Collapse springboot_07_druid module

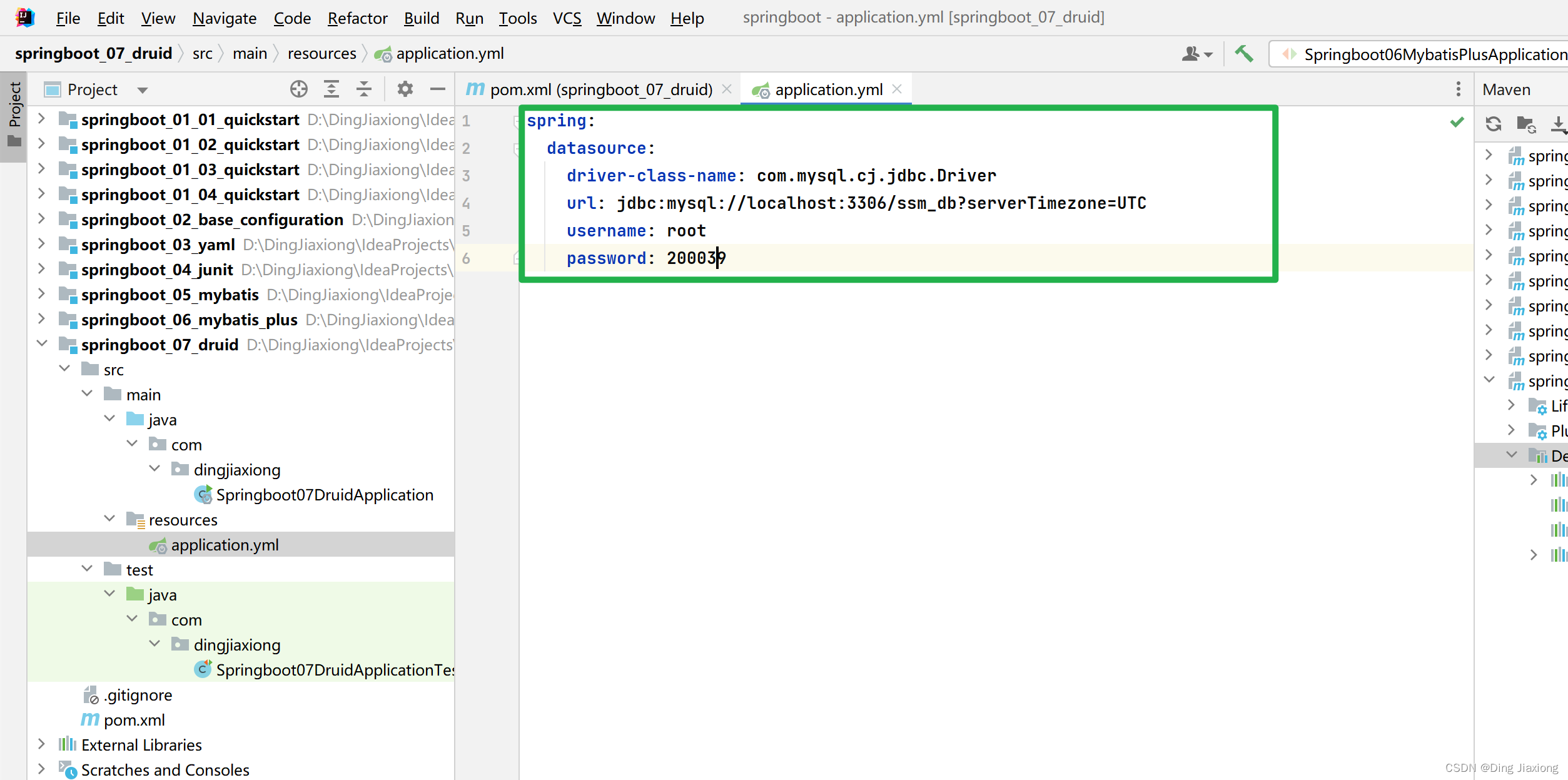[x=42, y=344]
